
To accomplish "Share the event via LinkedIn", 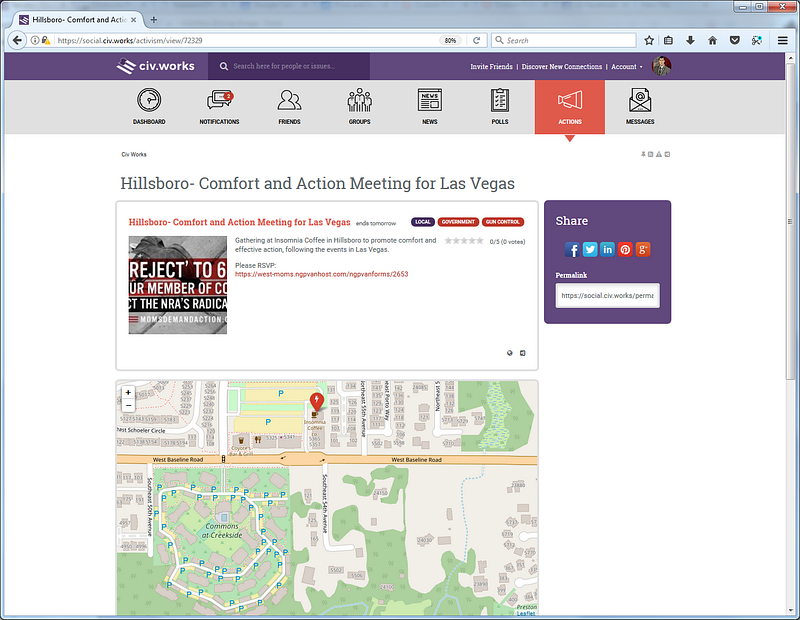I will click(x=607, y=249).
